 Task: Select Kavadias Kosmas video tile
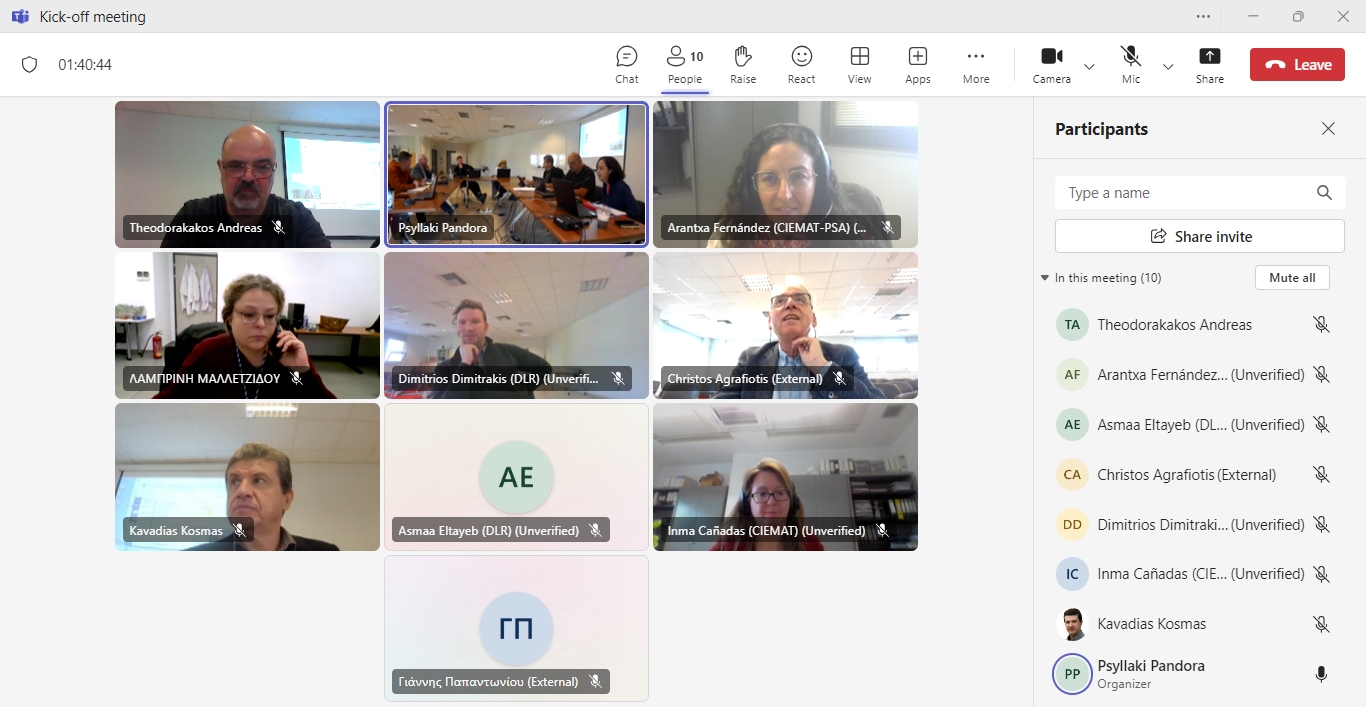click(x=247, y=477)
